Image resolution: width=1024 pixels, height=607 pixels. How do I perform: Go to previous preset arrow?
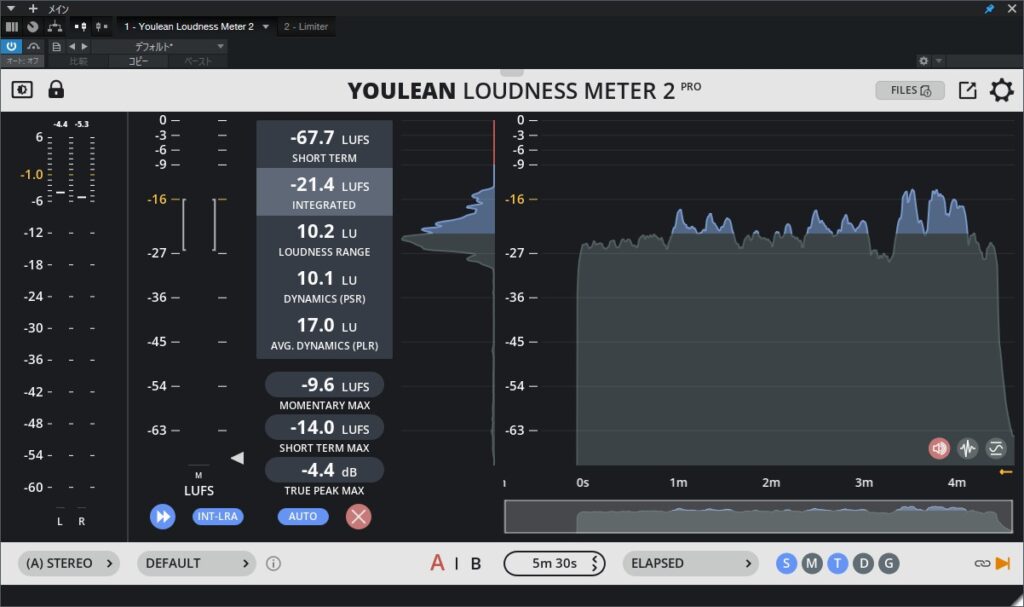72,46
